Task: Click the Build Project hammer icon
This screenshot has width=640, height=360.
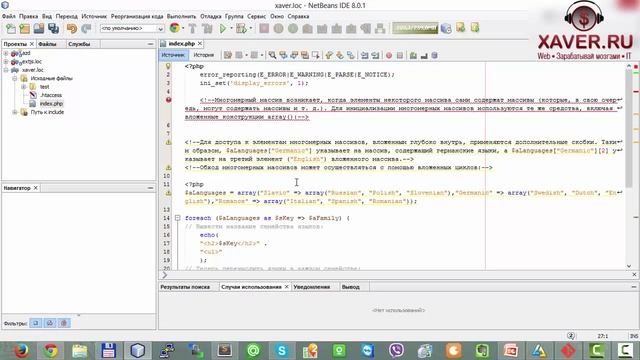Action: point(192,29)
